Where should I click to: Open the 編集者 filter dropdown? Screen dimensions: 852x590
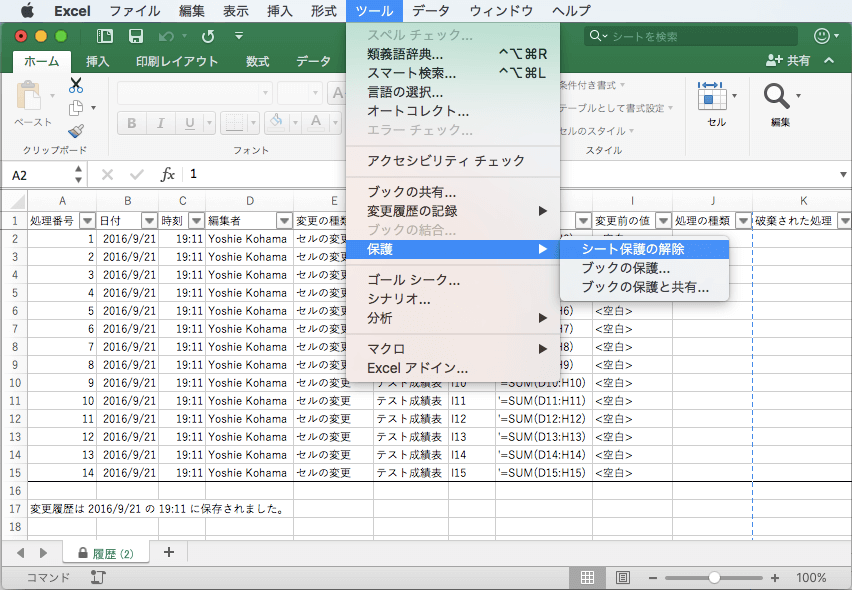click(284, 221)
